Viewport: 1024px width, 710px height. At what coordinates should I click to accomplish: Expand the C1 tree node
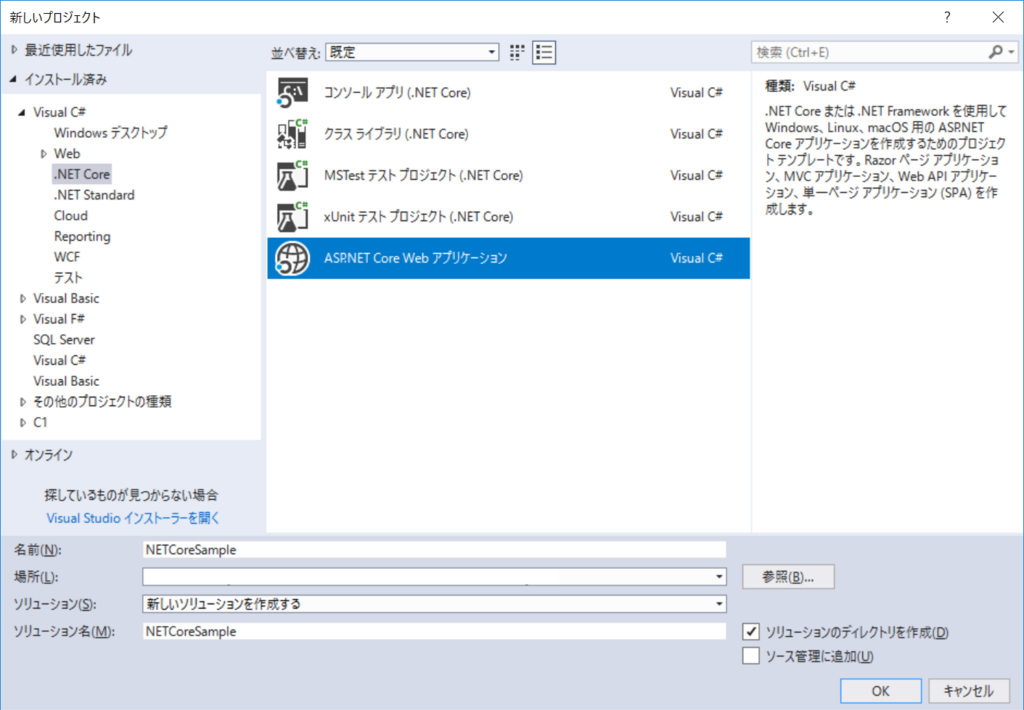[x=23, y=423]
